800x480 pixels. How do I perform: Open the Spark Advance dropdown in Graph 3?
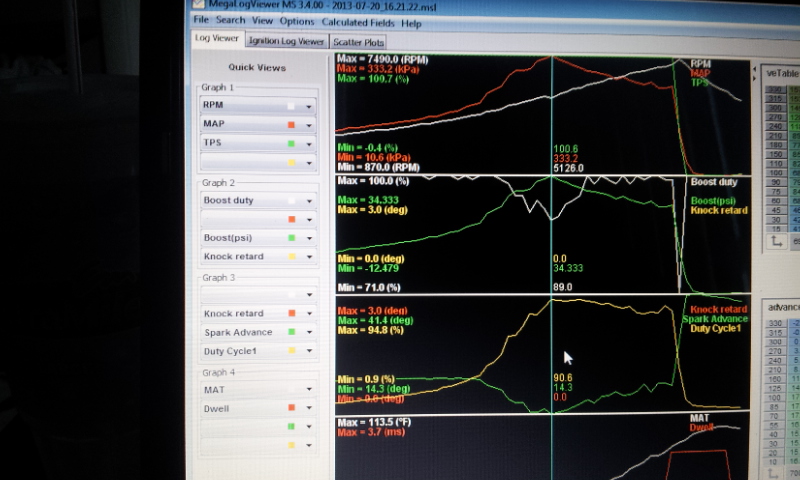(x=309, y=332)
